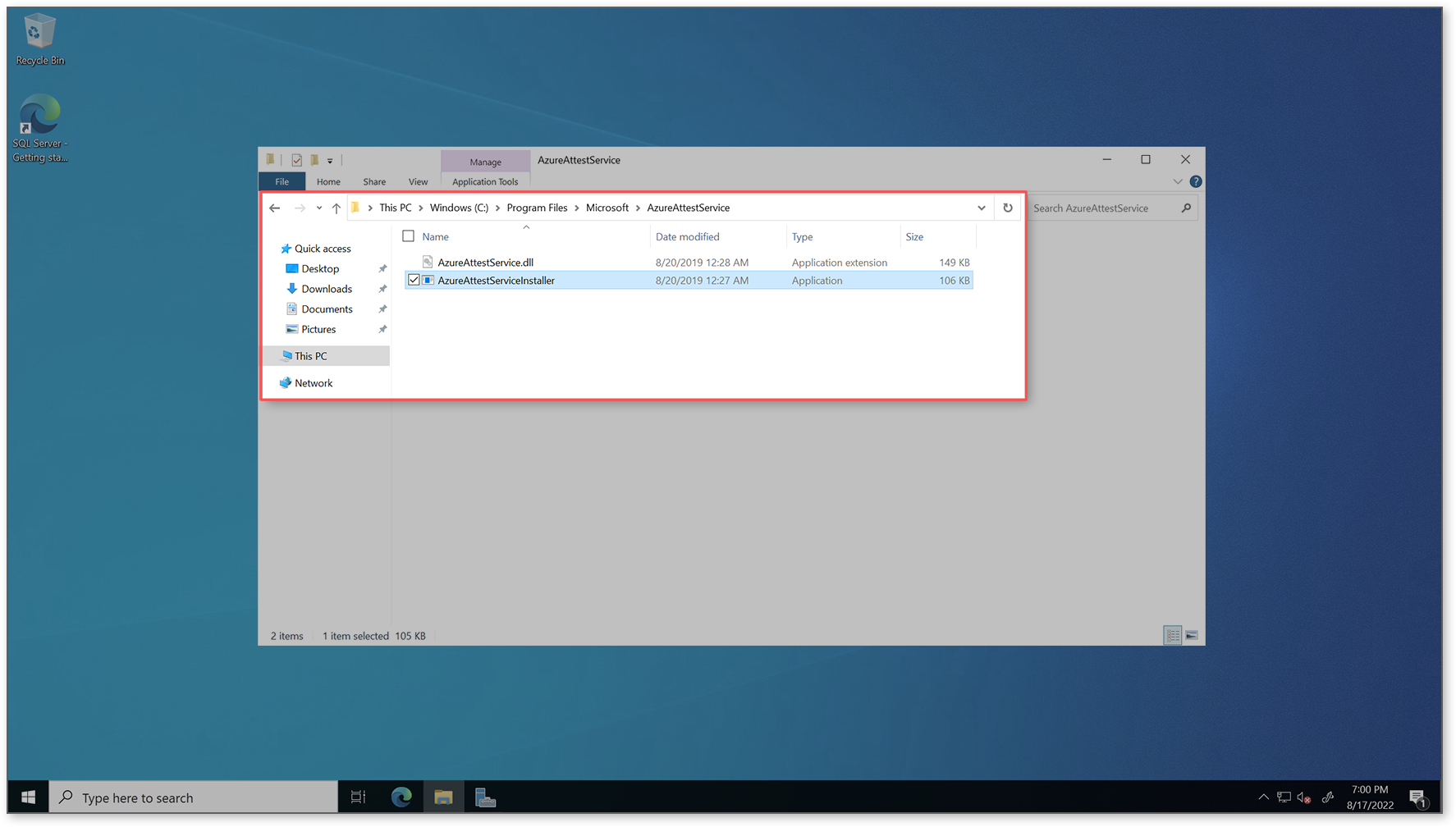Uncheck the AzureAttestServiceInstaller checkbox

tap(414, 281)
